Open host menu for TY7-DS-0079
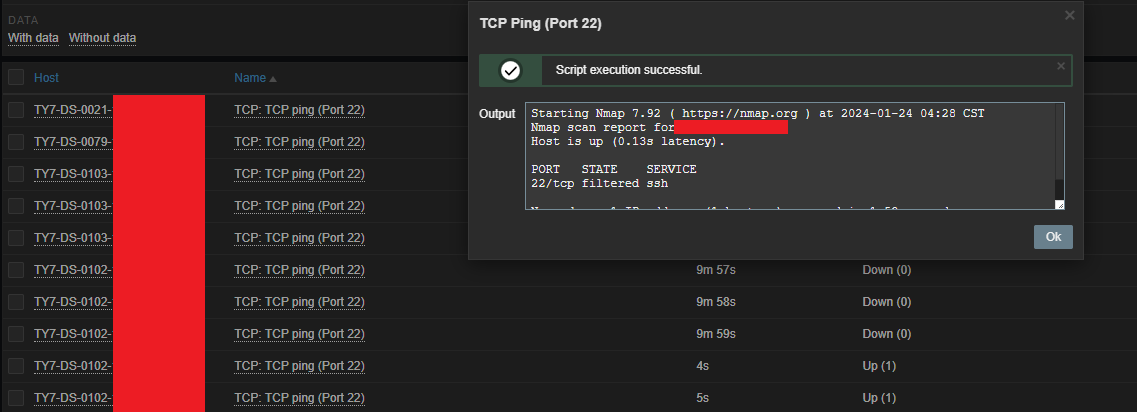The height and width of the screenshot is (412, 1137). pyautogui.click(x=72, y=142)
